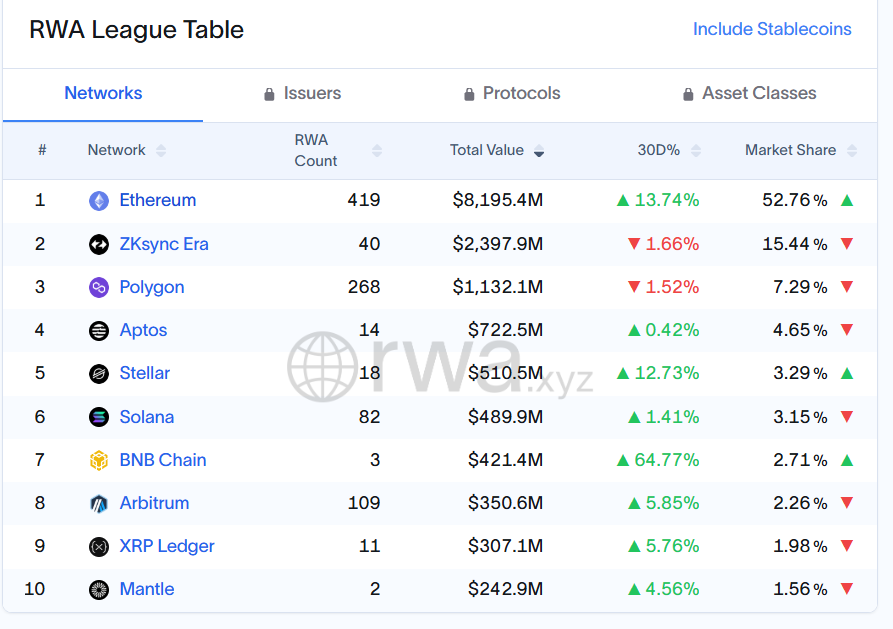Viewport: 893px width, 629px height.
Task: Open the BNB Chain network link
Action: (x=163, y=460)
